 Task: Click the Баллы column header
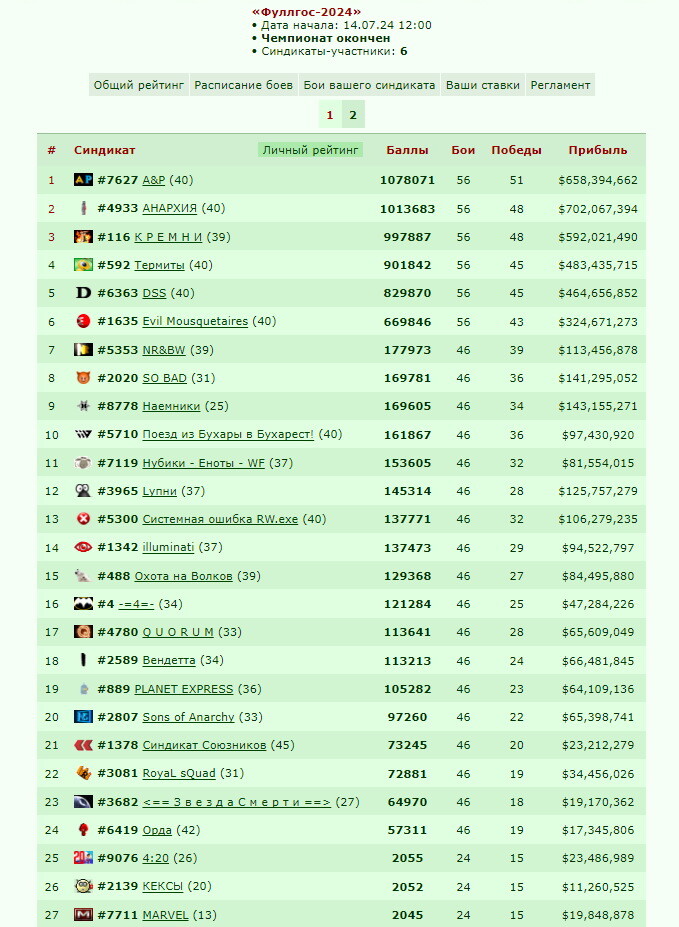click(407, 150)
